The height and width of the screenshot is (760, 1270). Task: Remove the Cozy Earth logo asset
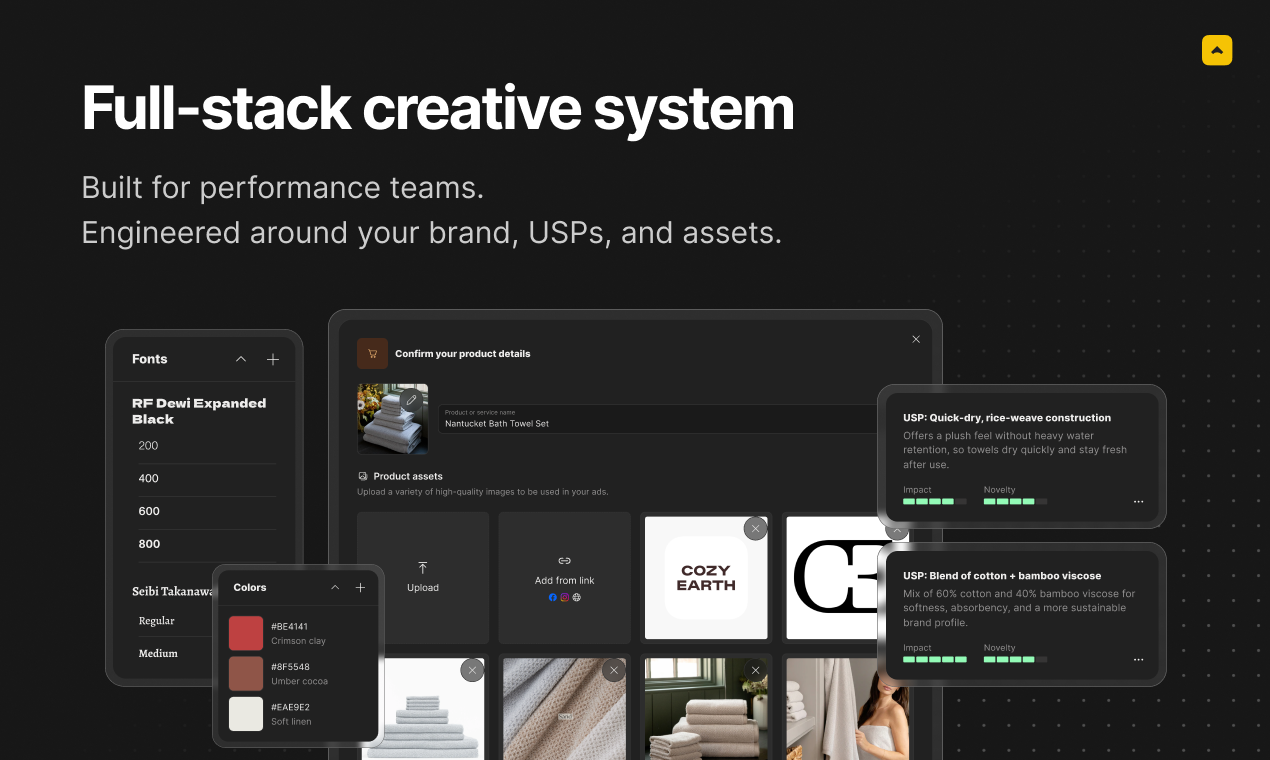point(755,528)
